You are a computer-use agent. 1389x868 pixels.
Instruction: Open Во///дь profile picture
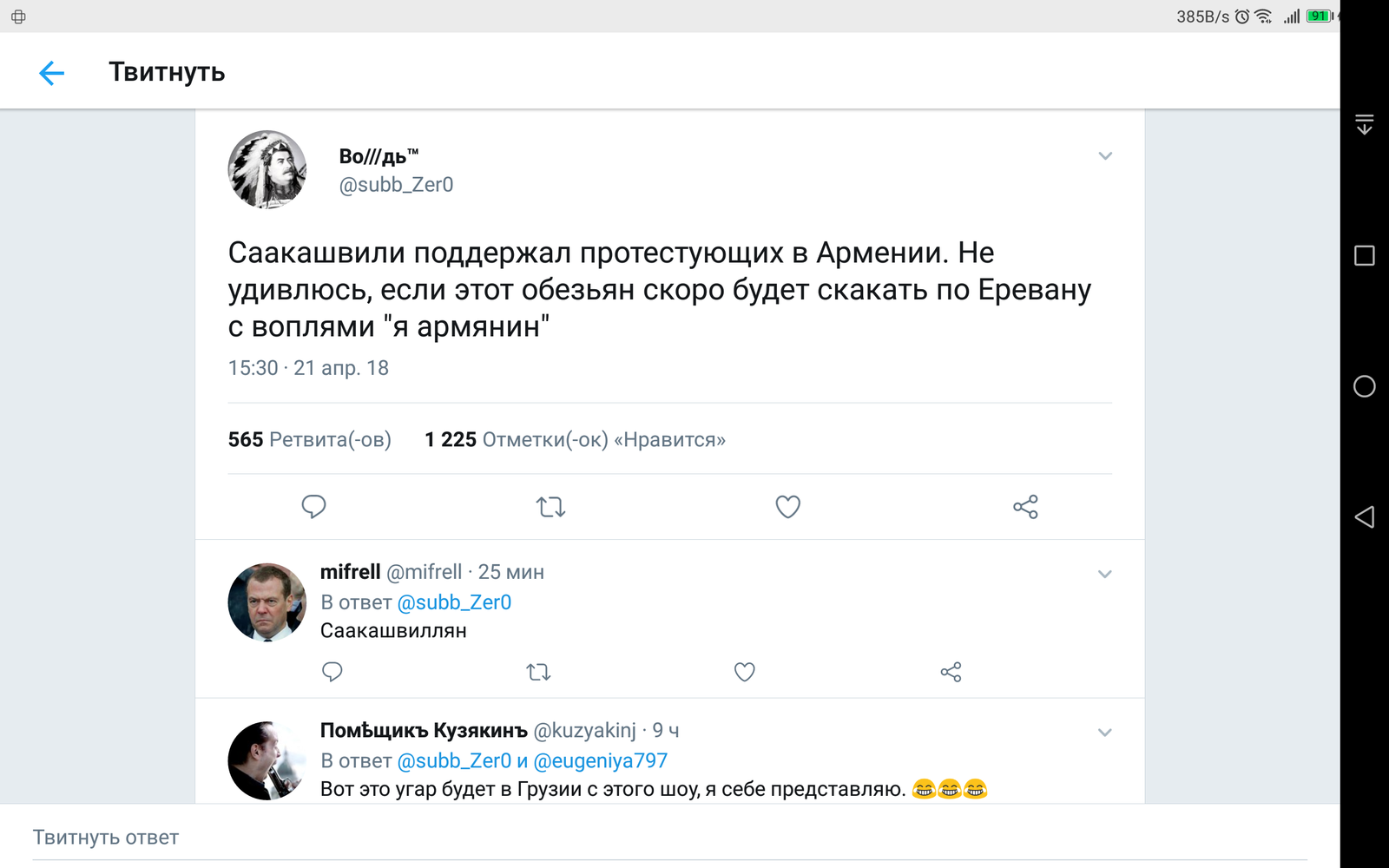coord(267,170)
